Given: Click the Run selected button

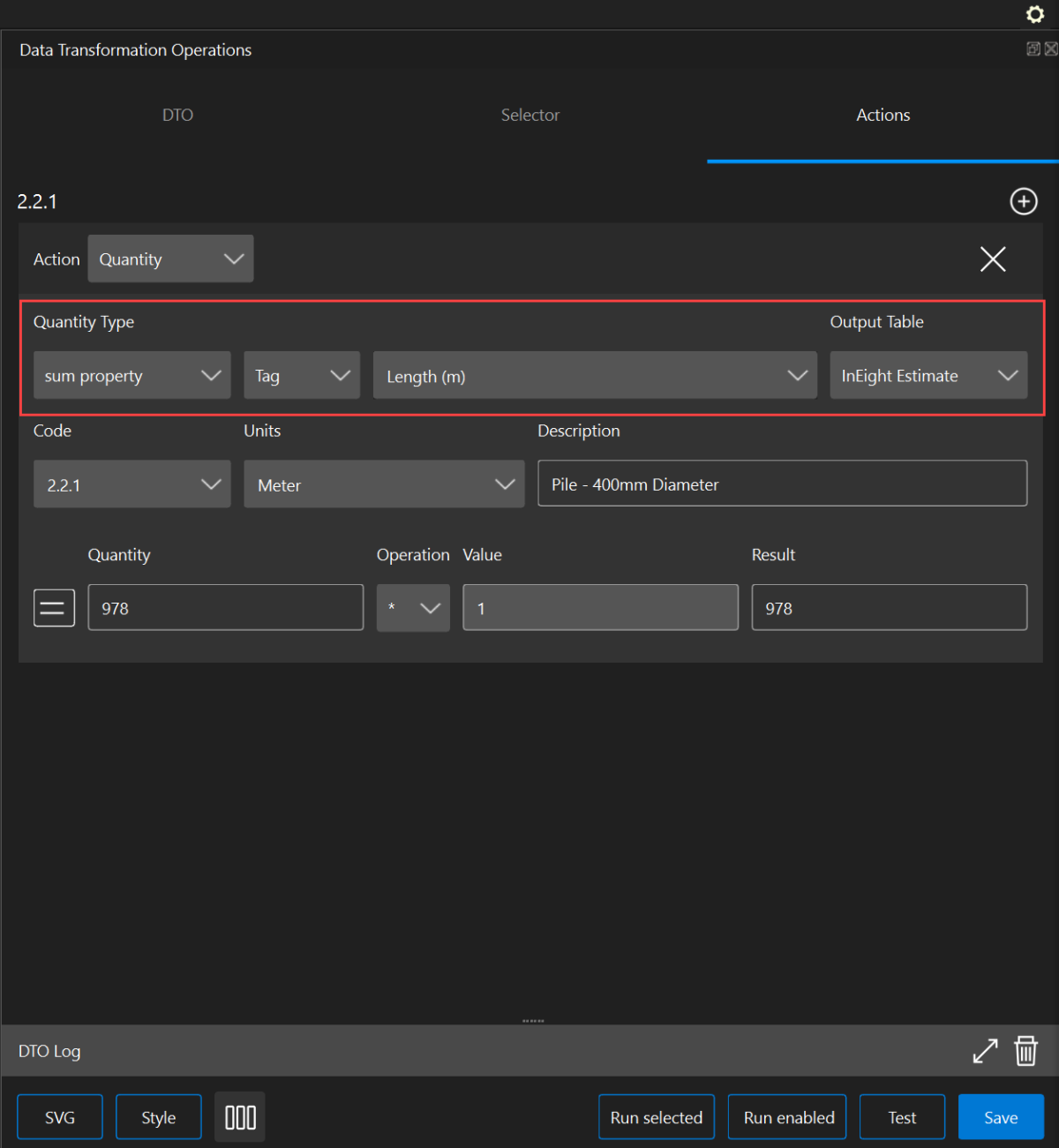Looking at the screenshot, I should pyautogui.click(x=656, y=1118).
